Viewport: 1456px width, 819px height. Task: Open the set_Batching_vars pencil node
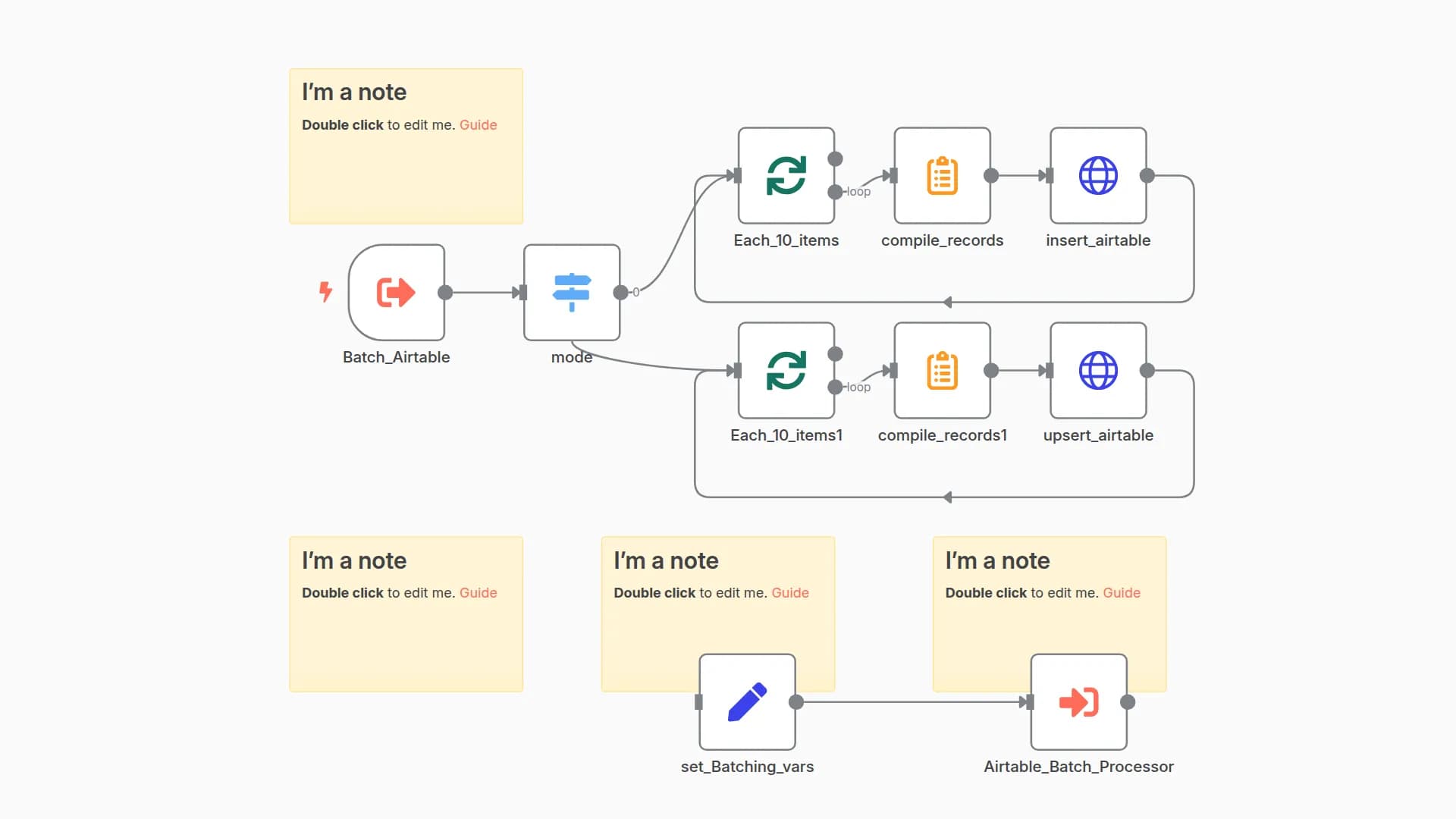tap(747, 702)
